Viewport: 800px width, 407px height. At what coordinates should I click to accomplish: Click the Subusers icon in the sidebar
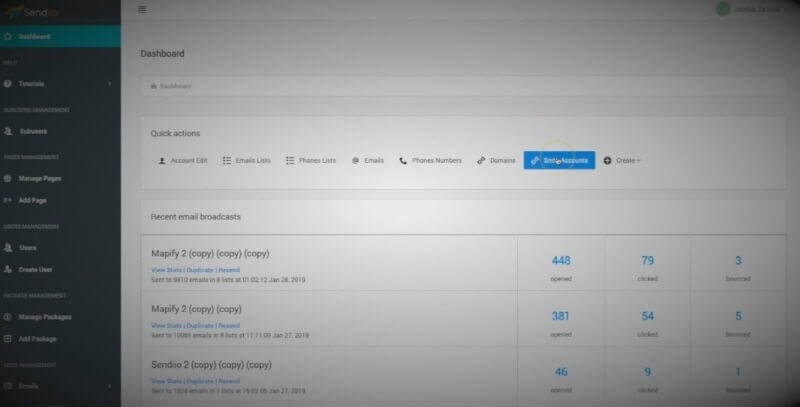pos(8,131)
